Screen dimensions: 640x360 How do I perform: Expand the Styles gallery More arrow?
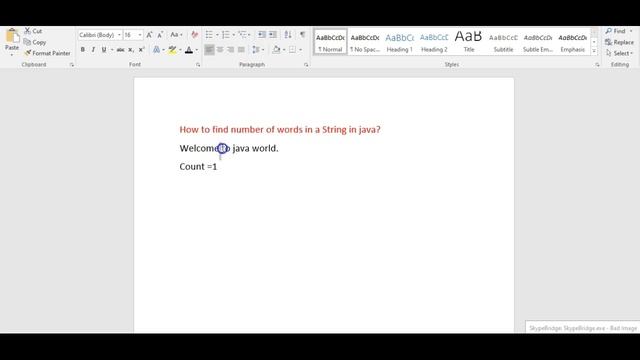[x=594, y=51]
